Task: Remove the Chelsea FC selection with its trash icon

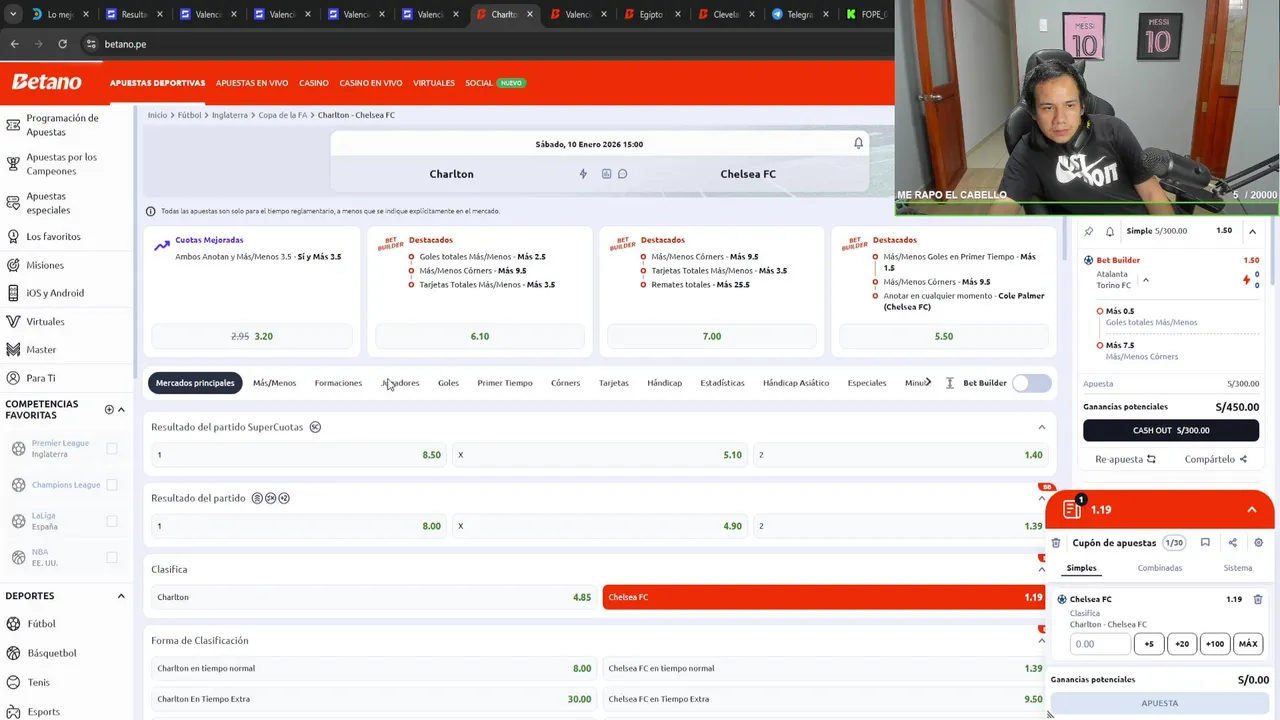Action: [1258, 599]
